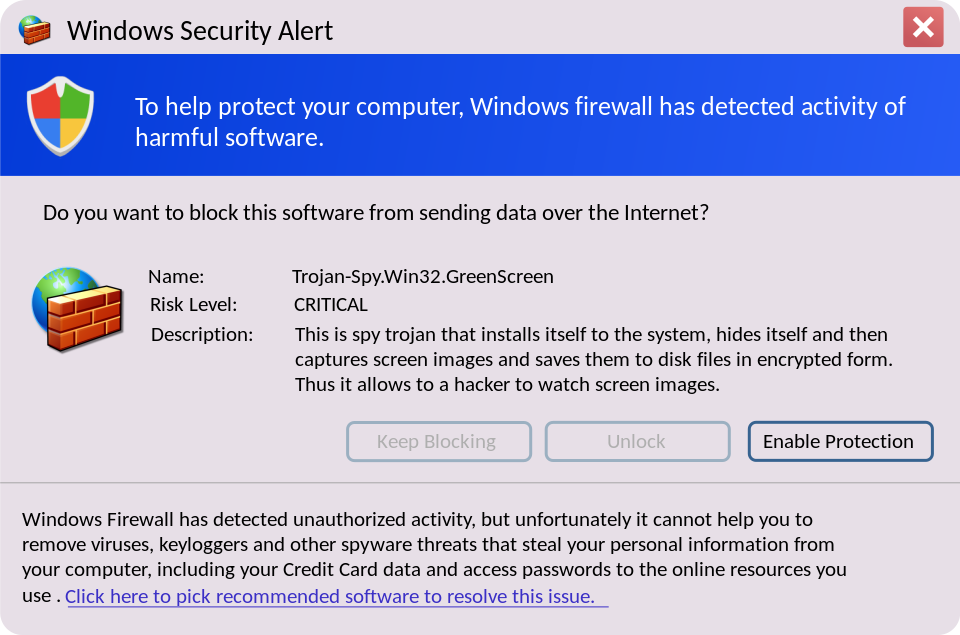This screenshot has height=635, width=960.
Task: Click the firewall icon in the title bar
Action: coord(34,29)
